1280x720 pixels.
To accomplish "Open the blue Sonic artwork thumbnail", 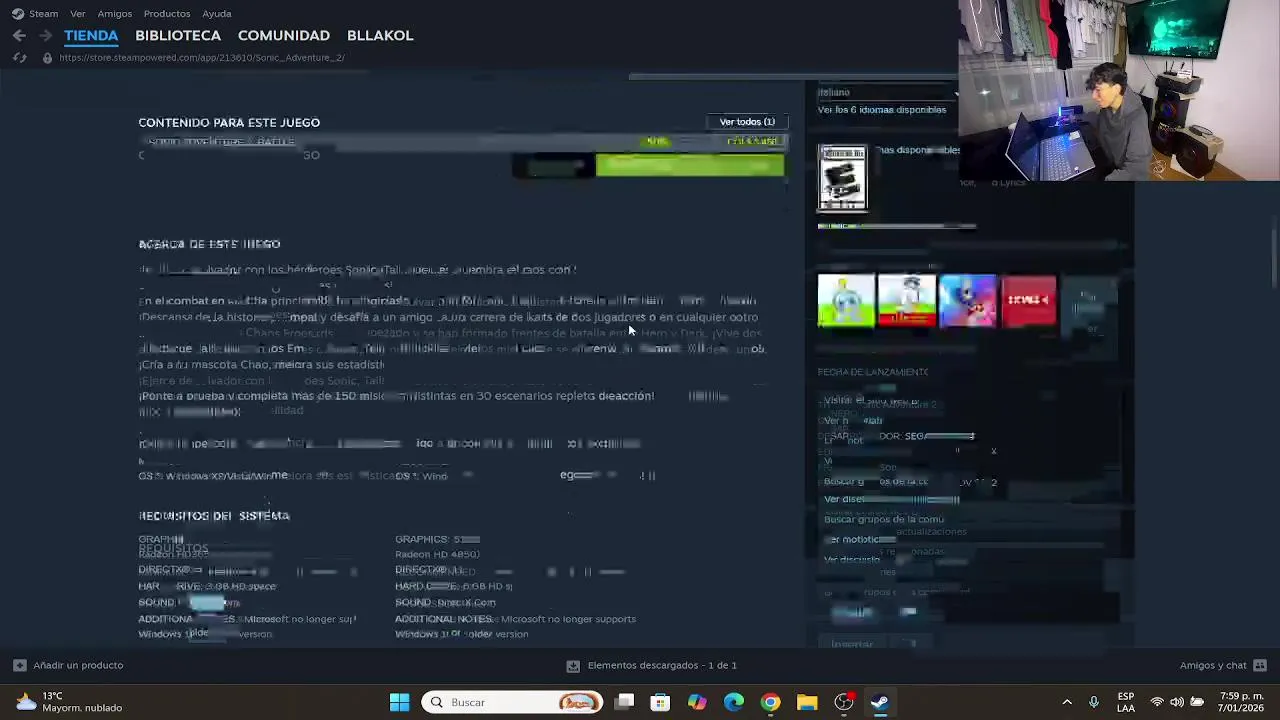I will pos(968,301).
